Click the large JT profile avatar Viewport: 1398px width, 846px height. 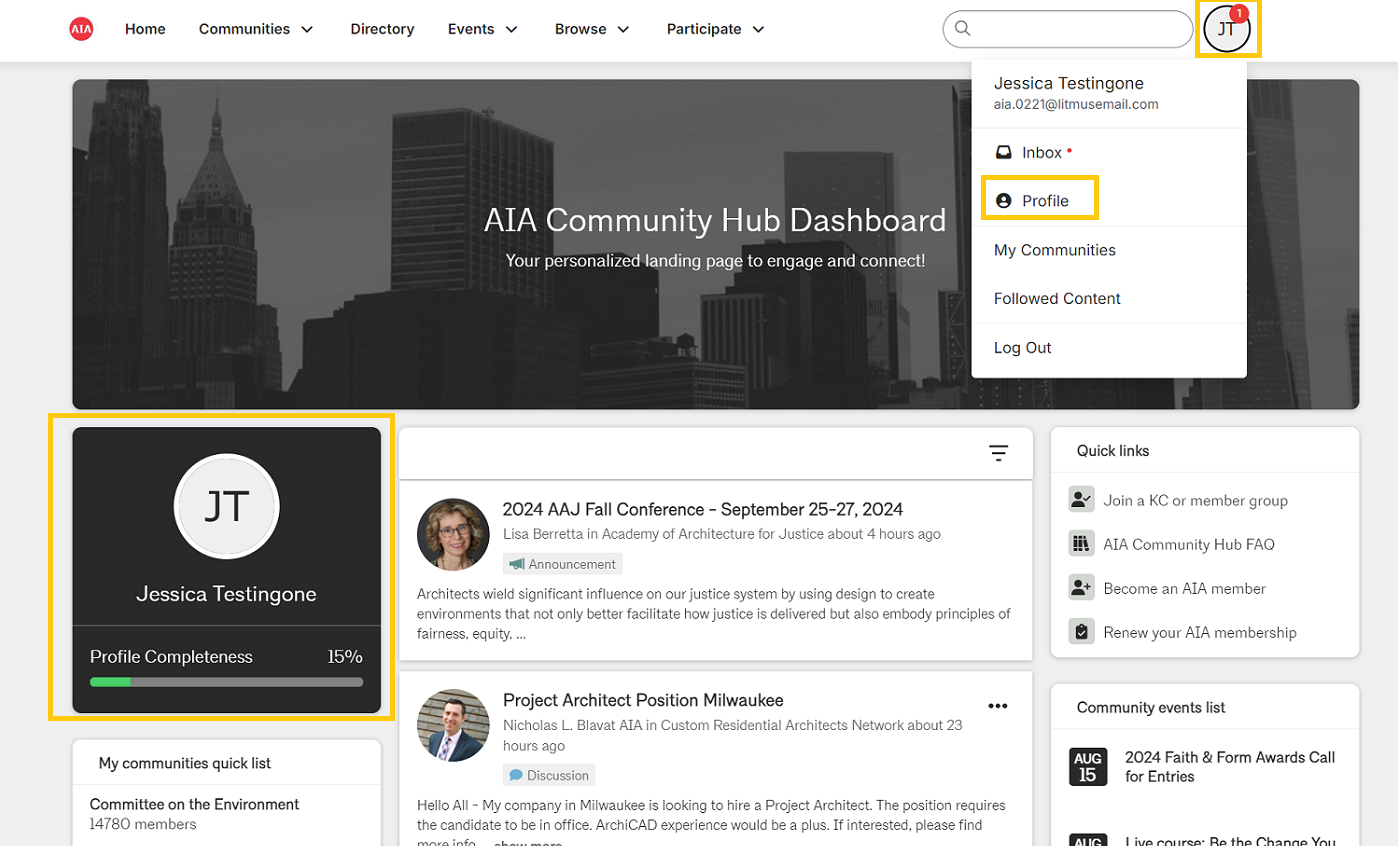[x=227, y=507]
